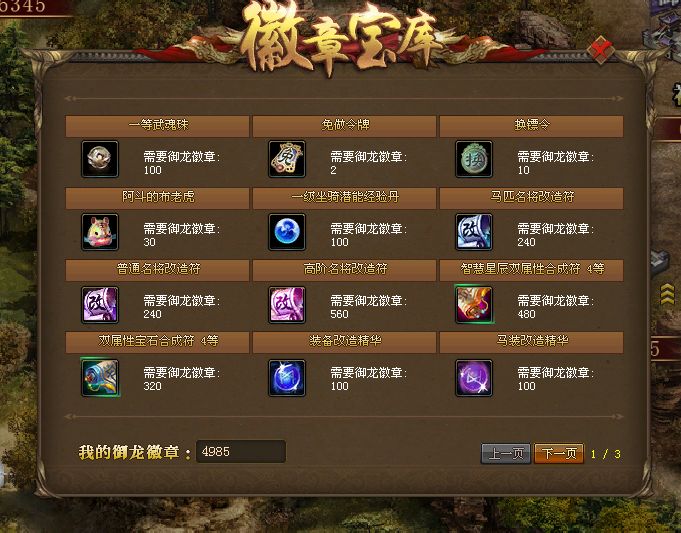Close the 徽章宝库 window
The image size is (681, 533).
tap(600, 49)
